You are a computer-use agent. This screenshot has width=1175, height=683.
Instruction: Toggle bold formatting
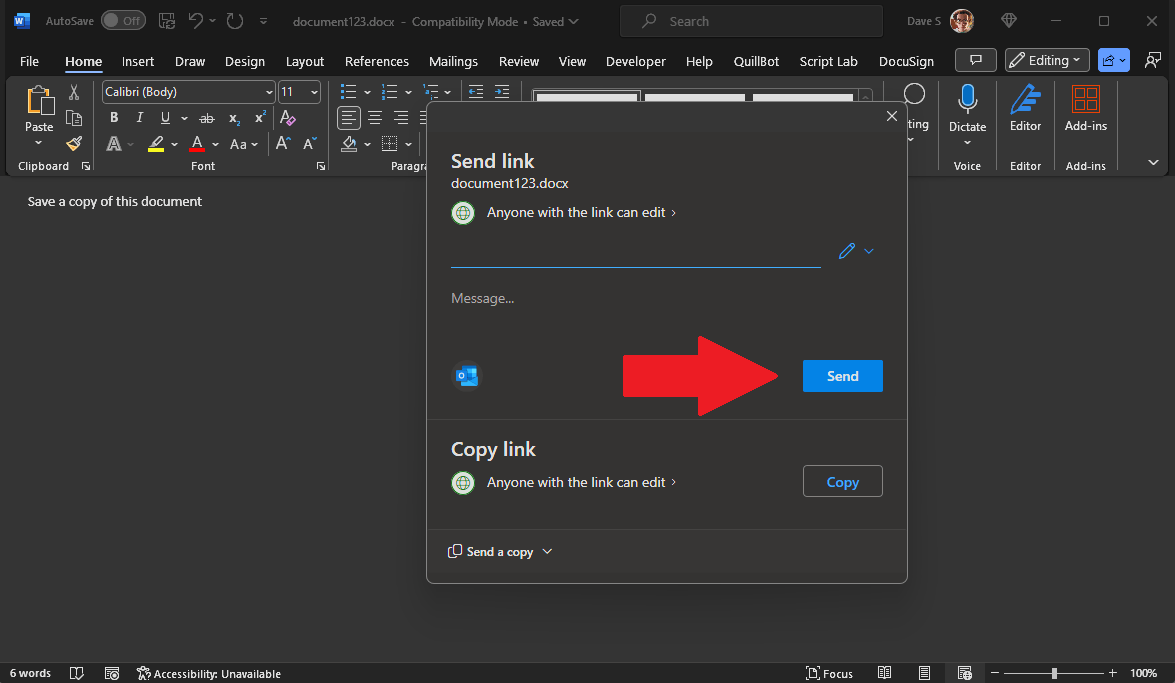[x=113, y=117]
